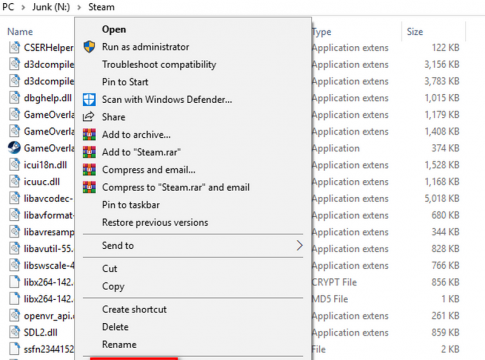485x360 pixels.
Task: Select the icui18n.dll file name
Action: [45, 165]
